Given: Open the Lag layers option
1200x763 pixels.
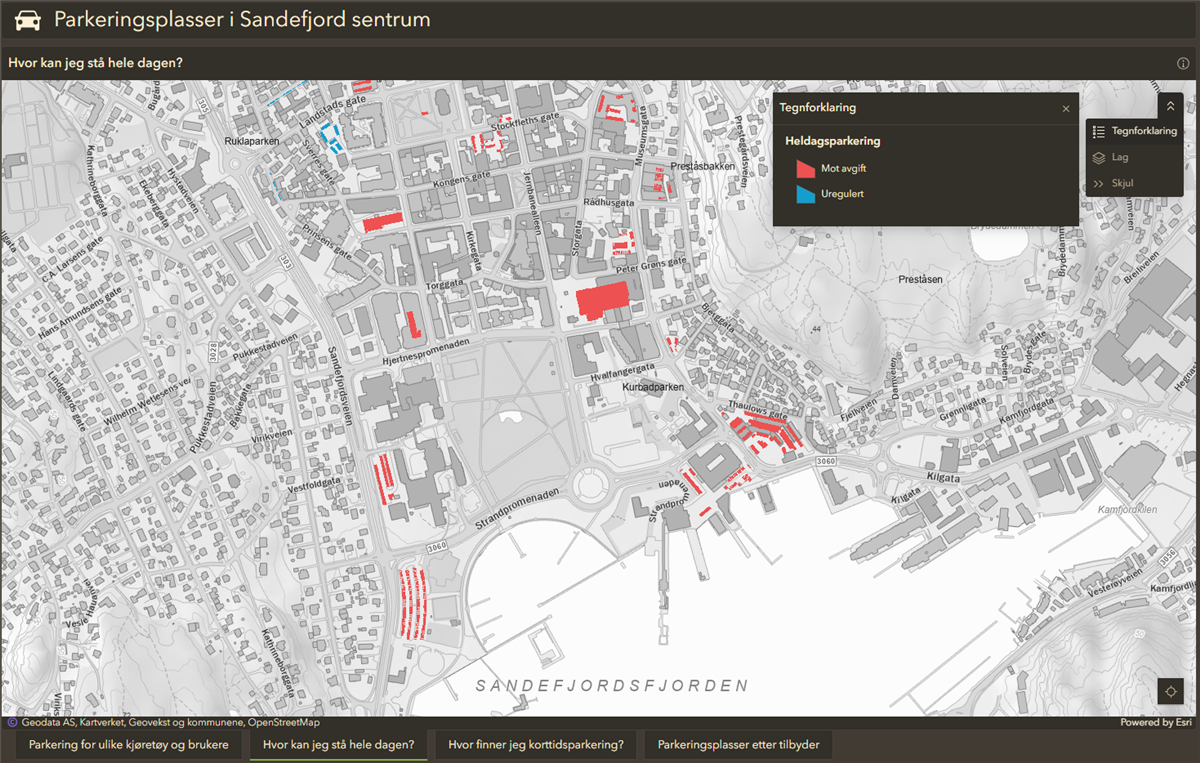Looking at the screenshot, I should tap(1119, 157).
